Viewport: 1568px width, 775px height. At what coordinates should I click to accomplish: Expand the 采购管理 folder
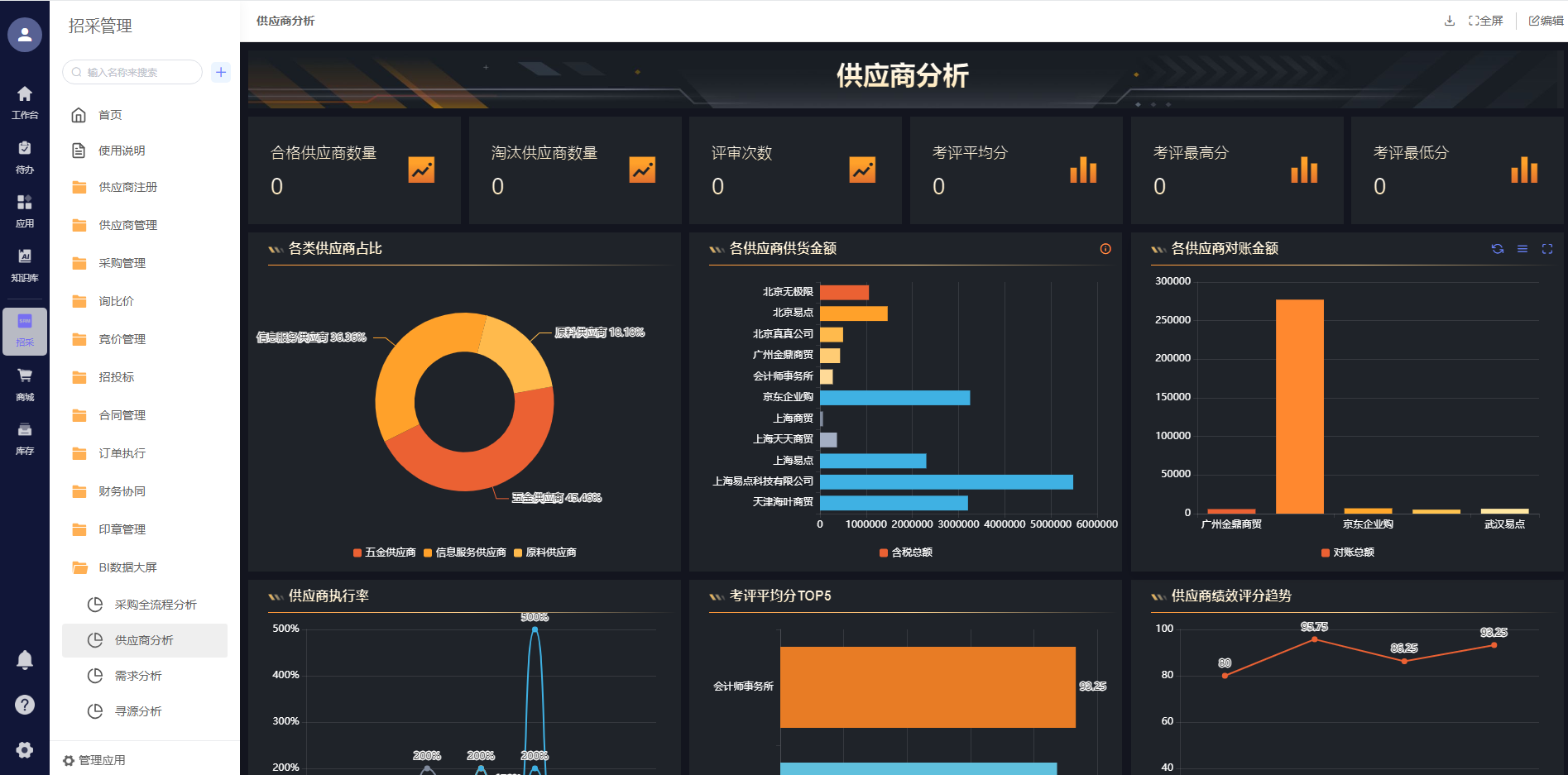click(122, 263)
